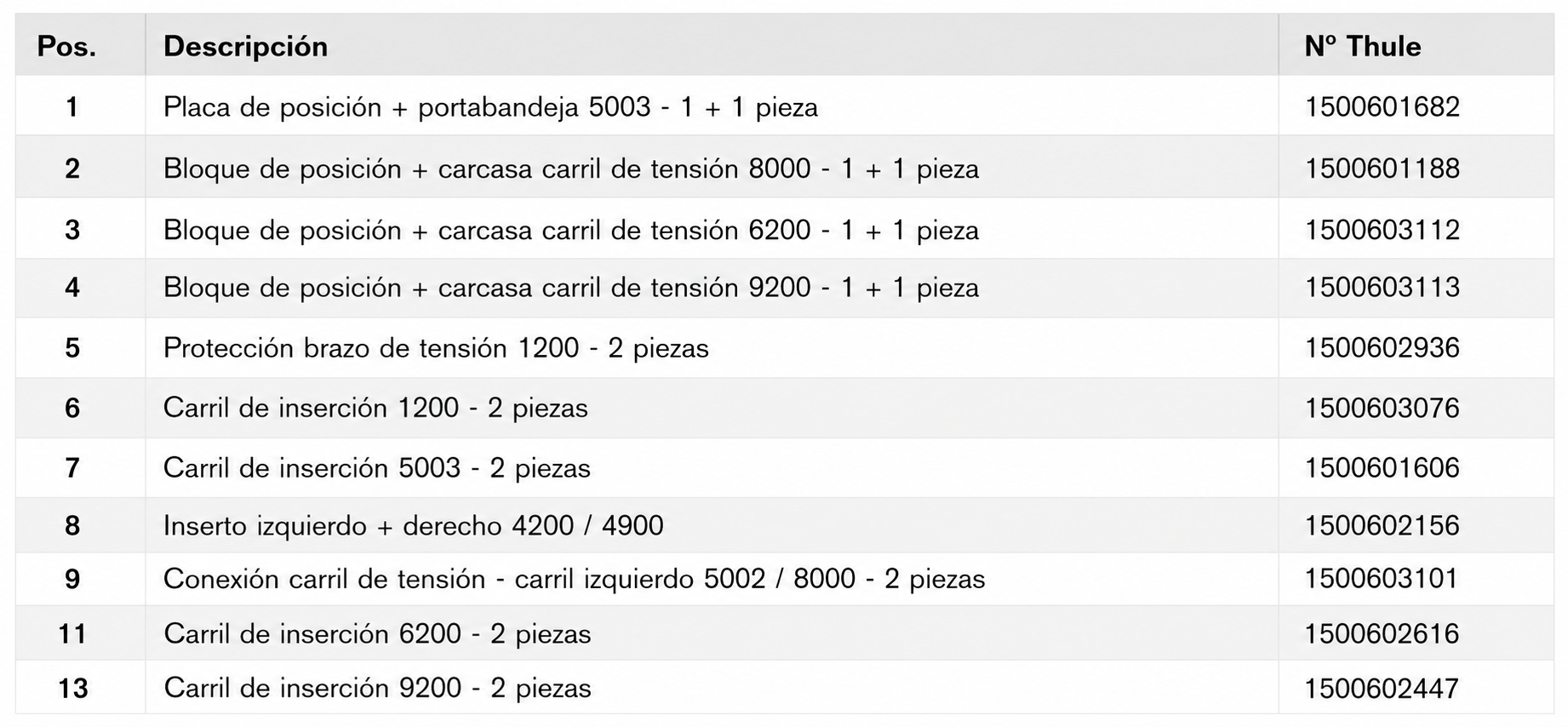Select part number 1500602447
Image resolution: width=1568 pixels, height=727 pixels.
point(1382,688)
